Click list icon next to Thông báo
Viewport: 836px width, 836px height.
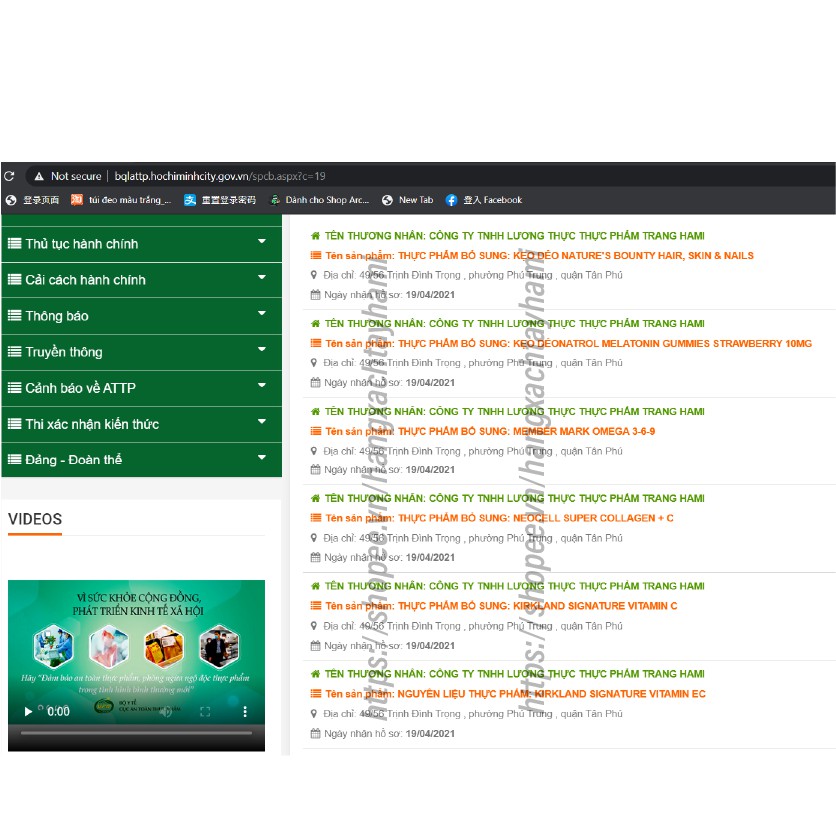pos(15,315)
